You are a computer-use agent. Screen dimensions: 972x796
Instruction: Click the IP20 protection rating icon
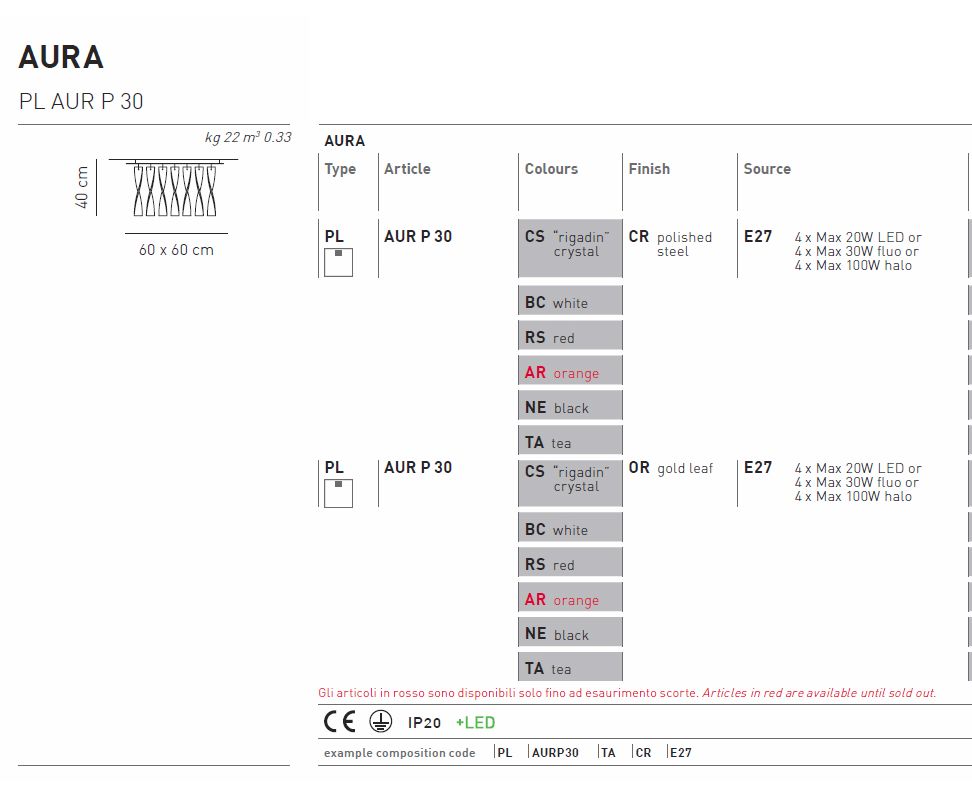pyautogui.click(x=424, y=723)
